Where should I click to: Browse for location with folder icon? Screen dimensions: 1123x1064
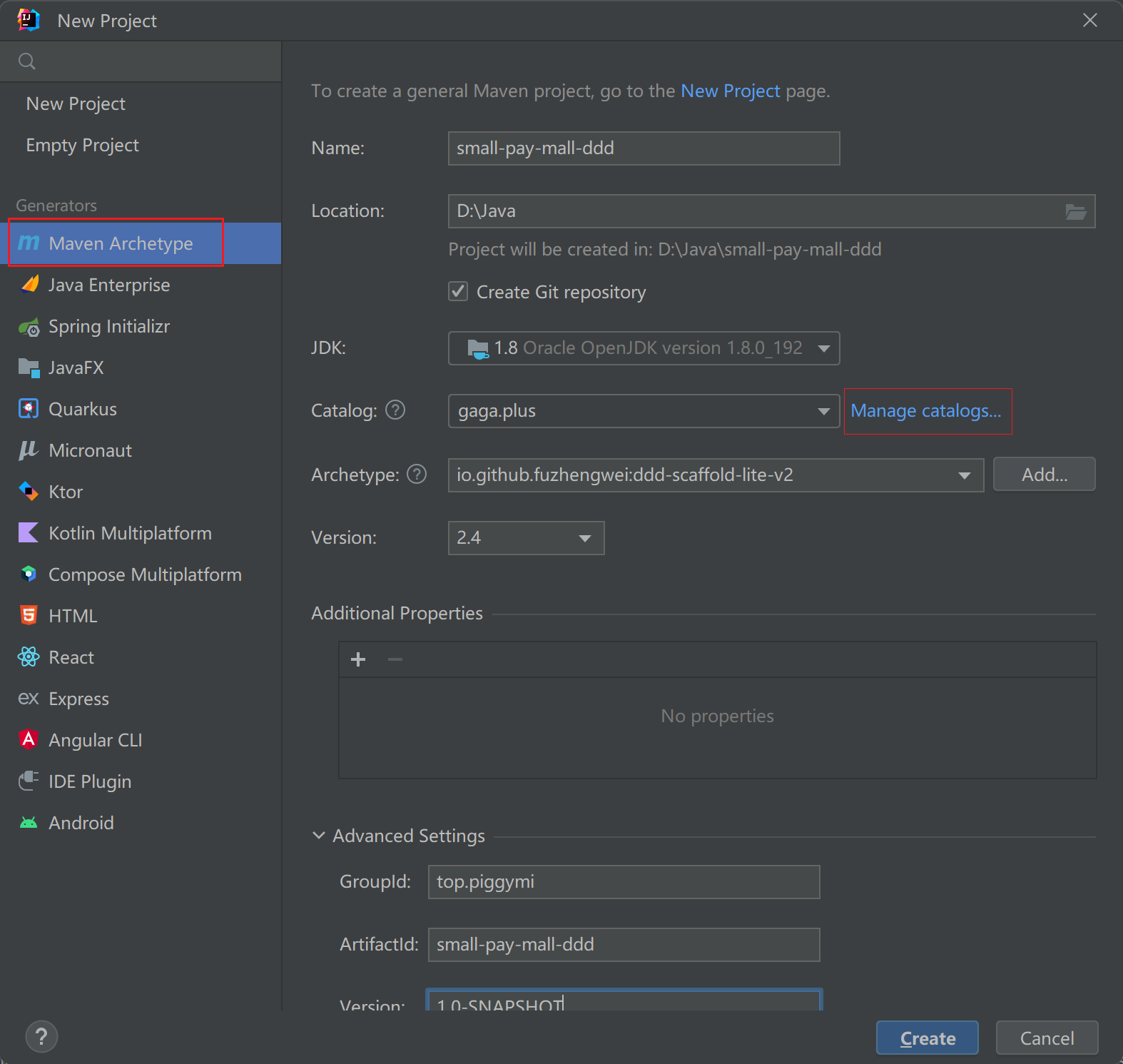1076,211
